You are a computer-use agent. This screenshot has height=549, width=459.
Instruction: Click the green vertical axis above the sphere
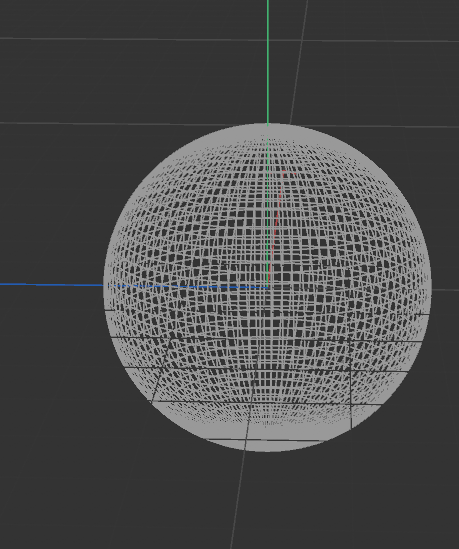tap(268, 61)
